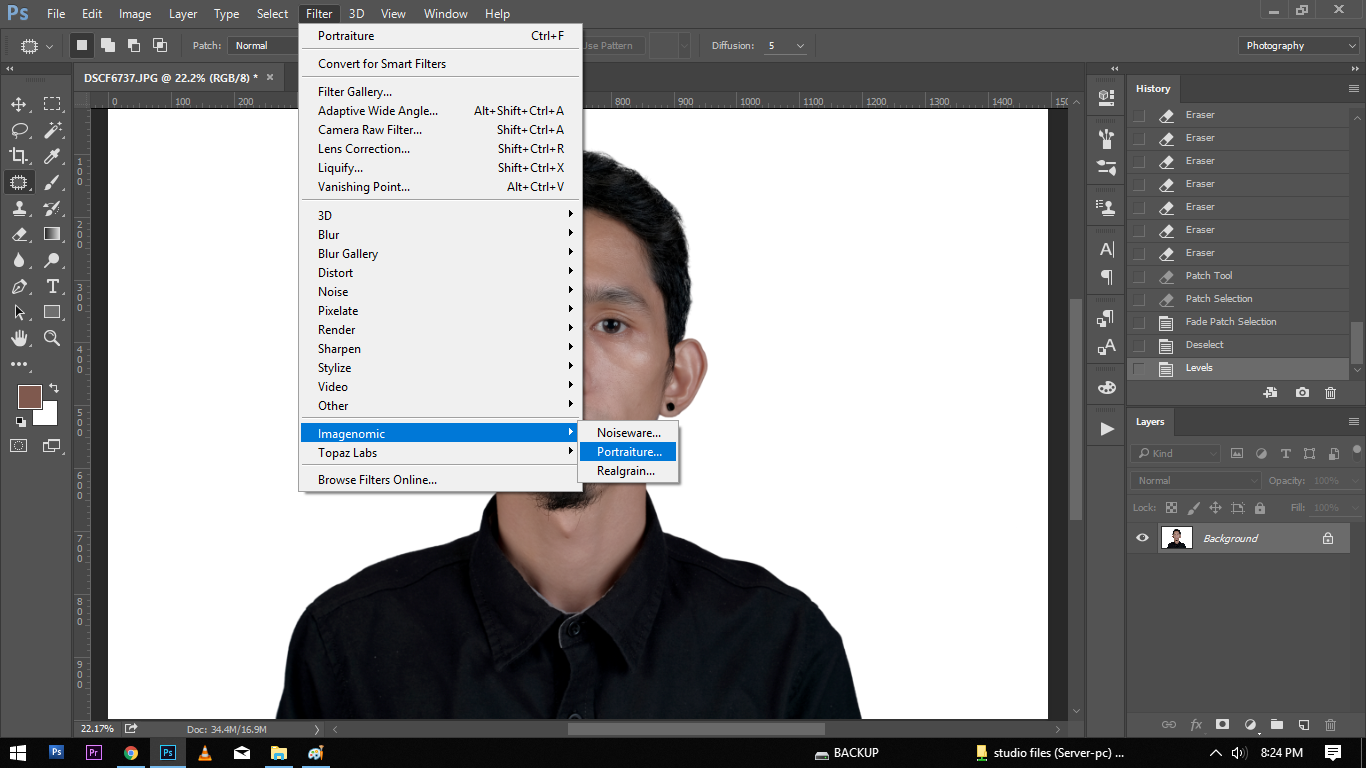
Task: Select the Clone Stamp tool
Action: tap(19, 208)
